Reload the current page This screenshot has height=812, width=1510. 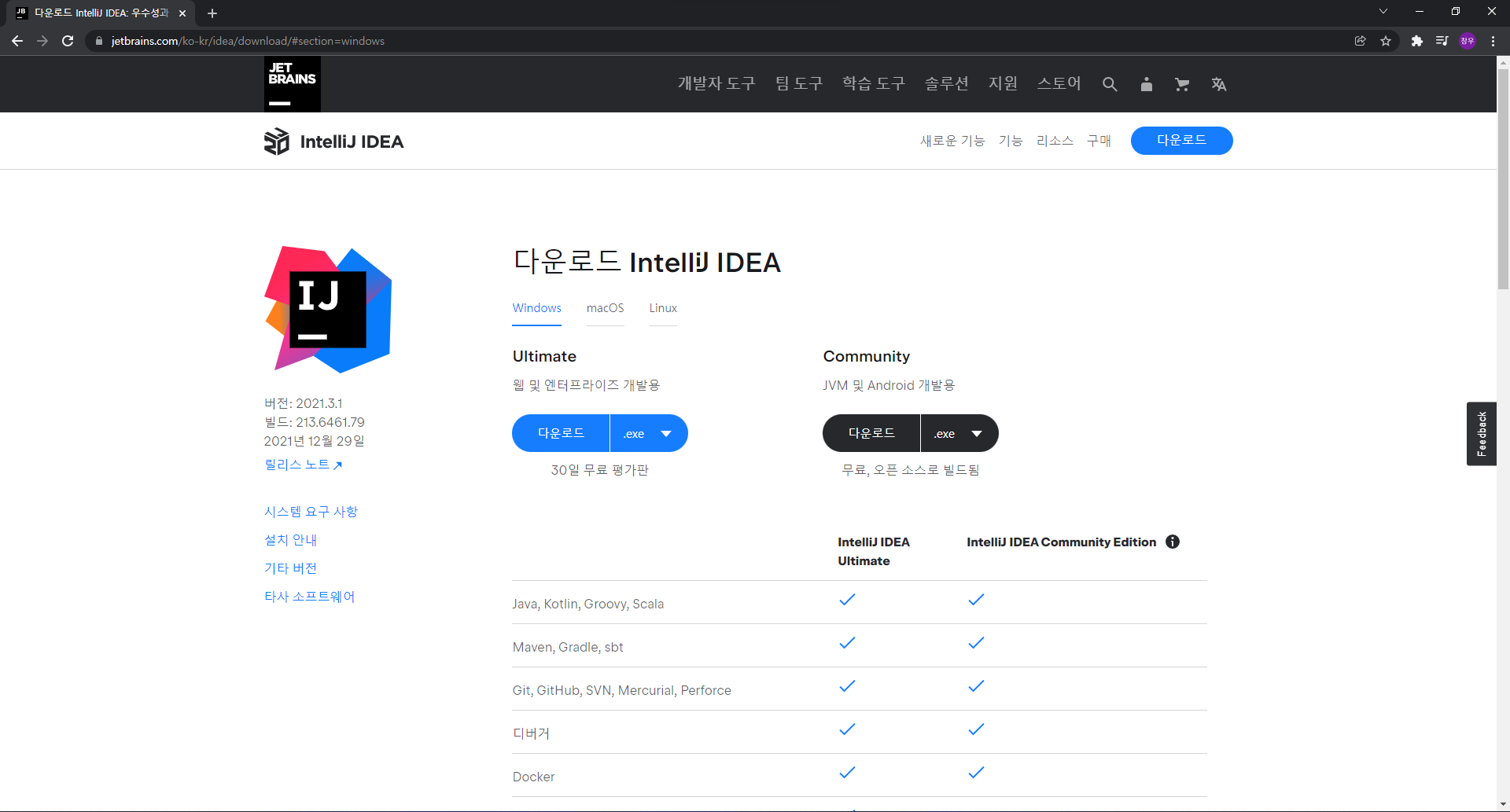[x=68, y=41]
